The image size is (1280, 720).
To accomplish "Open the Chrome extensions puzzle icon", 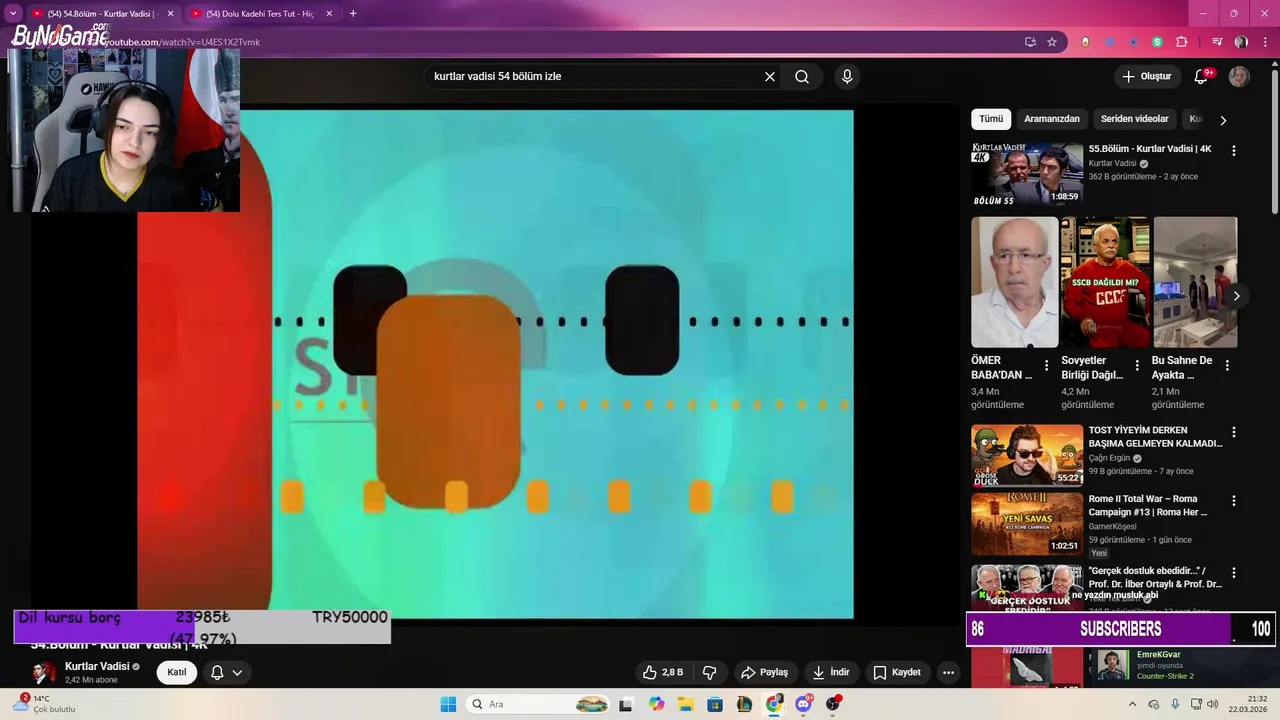I will click(1181, 42).
